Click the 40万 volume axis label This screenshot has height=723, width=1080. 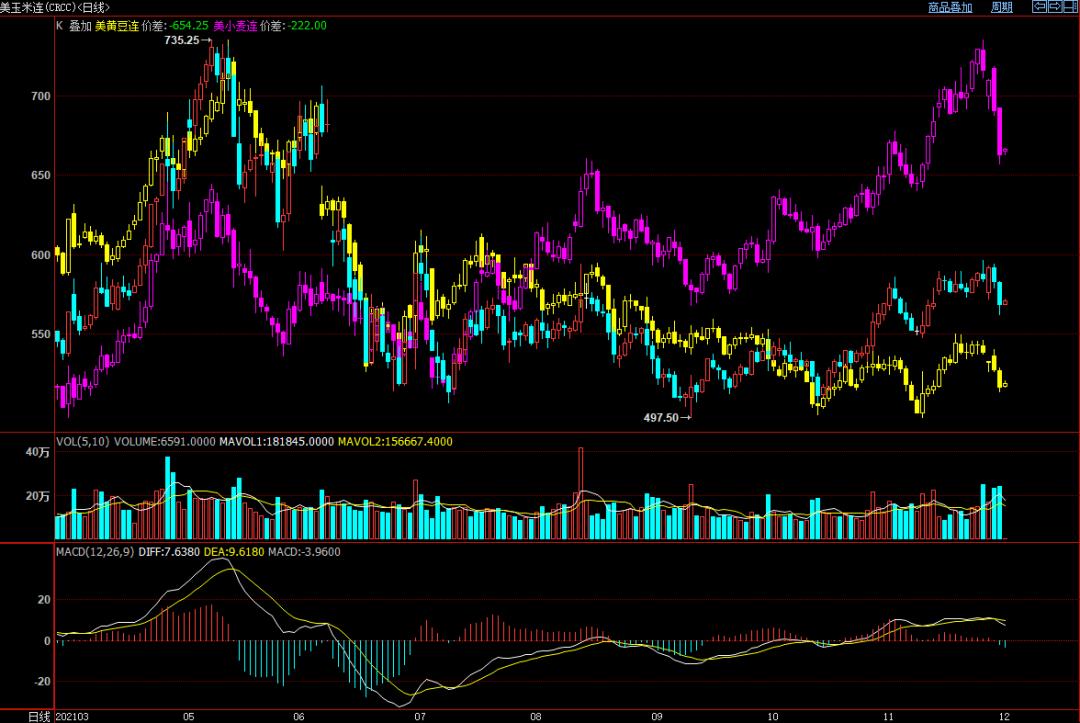(x=38, y=452)
